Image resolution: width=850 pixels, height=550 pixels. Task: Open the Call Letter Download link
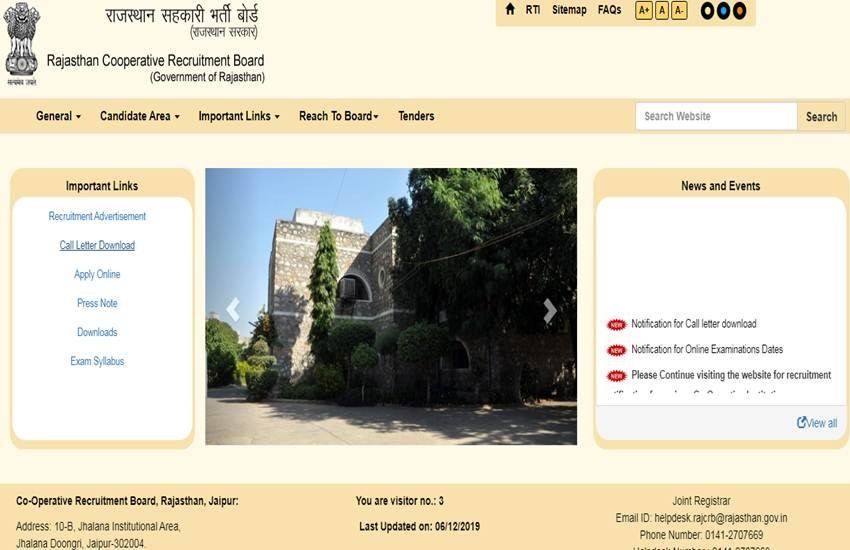[97, 245]
